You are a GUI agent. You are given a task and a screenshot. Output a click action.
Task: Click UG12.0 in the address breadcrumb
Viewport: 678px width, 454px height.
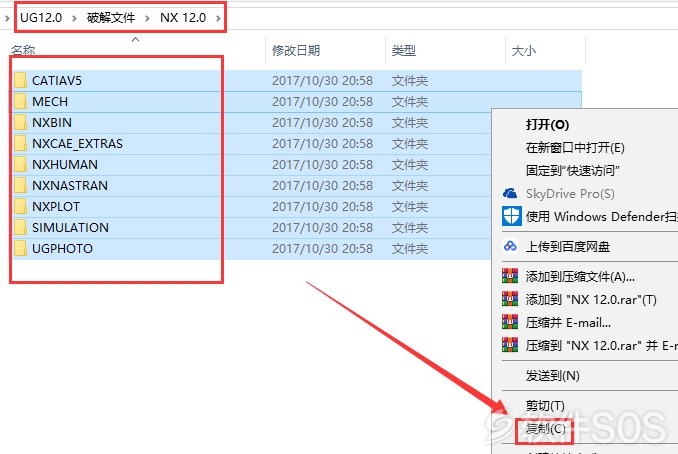coord(41,18)
